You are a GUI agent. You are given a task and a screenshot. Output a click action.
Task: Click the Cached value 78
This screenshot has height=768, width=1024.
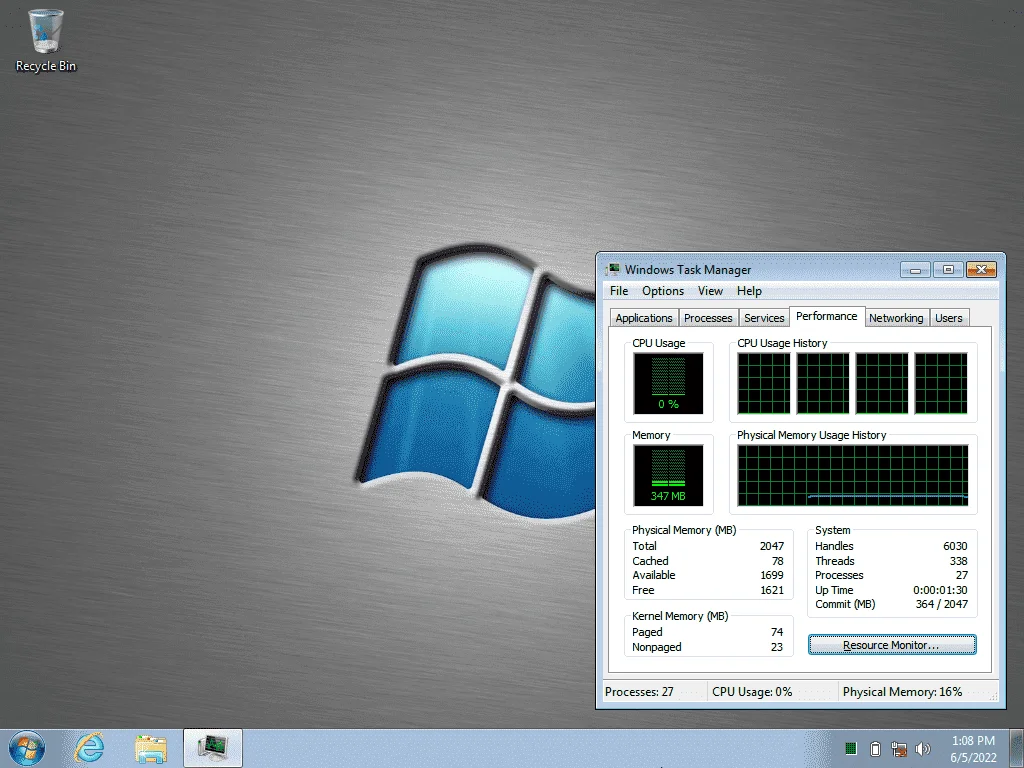[777, 561]
